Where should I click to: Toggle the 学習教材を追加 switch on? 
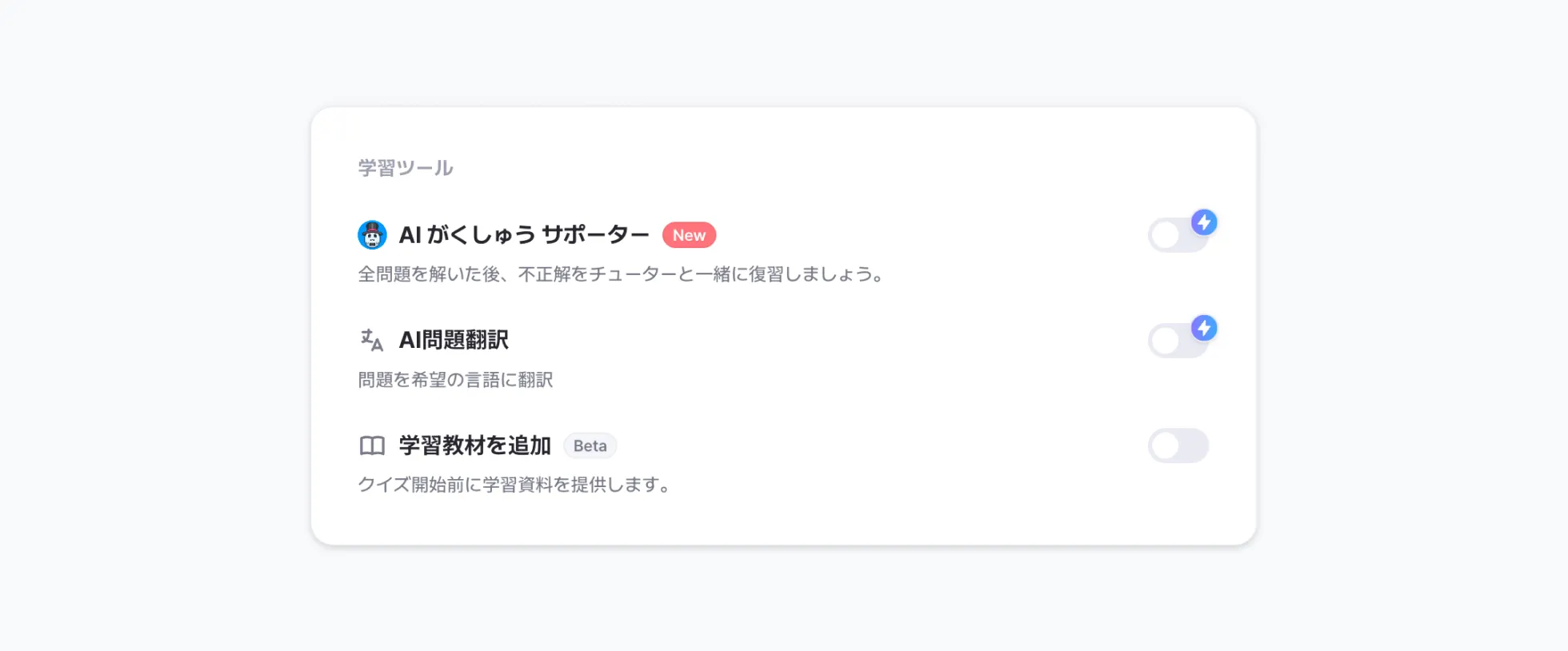pos(1178,445)
